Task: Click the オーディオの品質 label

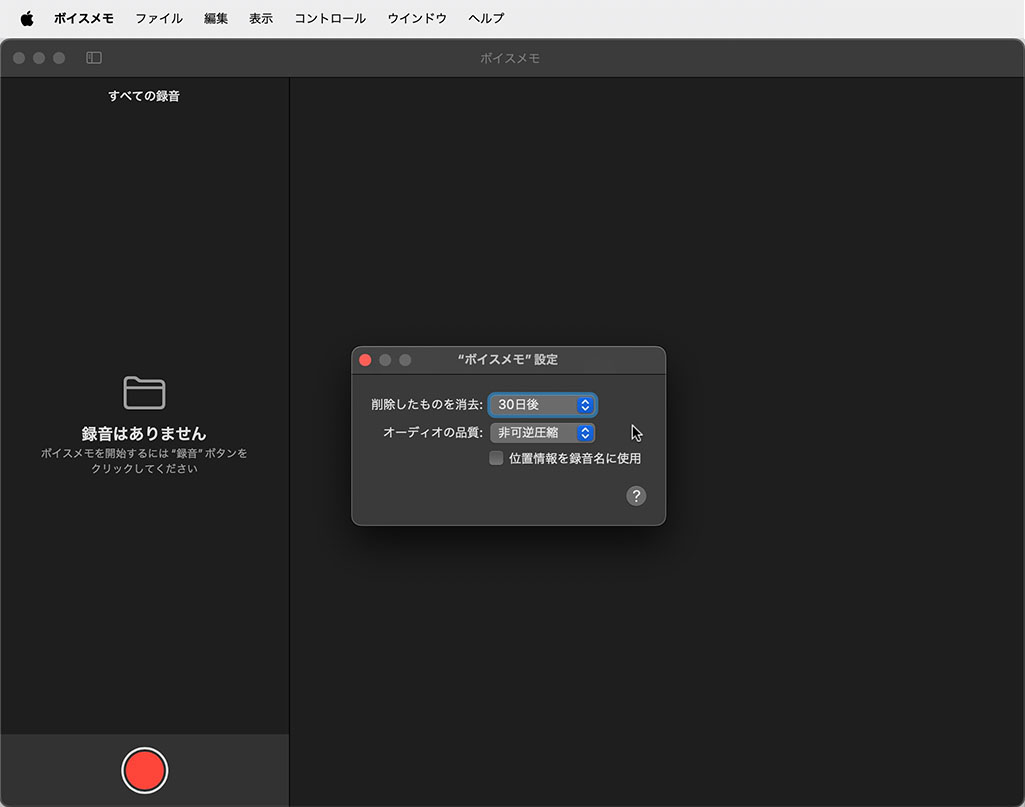Action: coord(433,433)
